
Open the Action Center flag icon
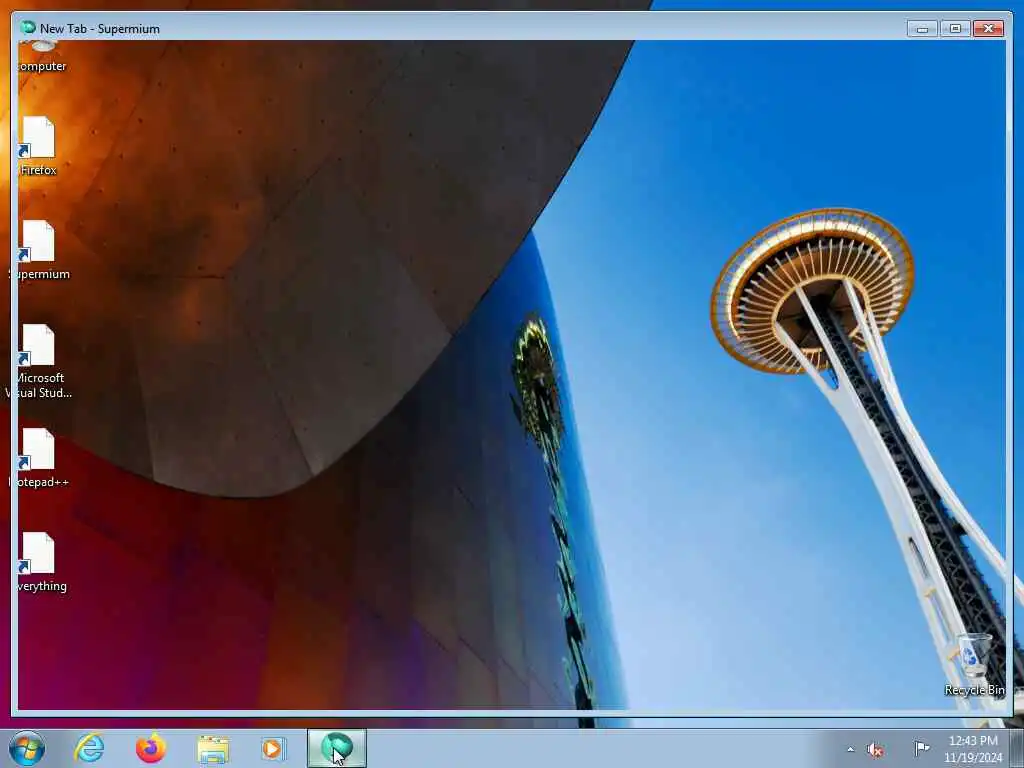click(x=921, y=748)
